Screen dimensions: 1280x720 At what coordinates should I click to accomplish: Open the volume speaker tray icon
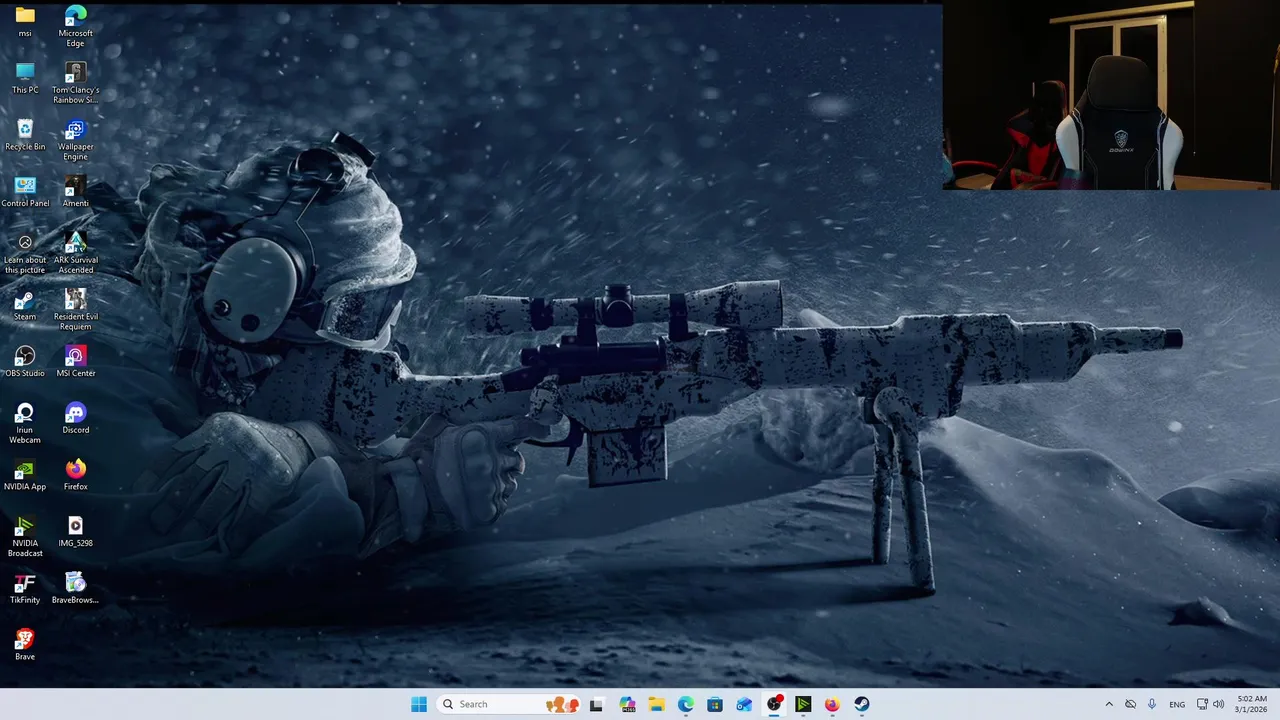click(1218, 704)
